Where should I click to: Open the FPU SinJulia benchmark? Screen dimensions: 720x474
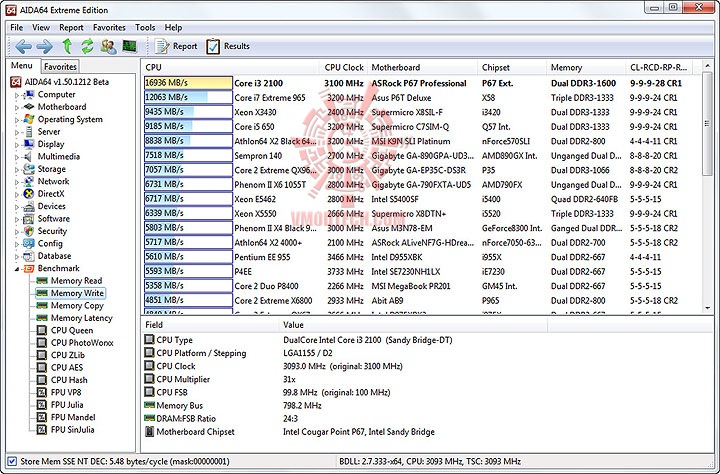click(x=73, y=429)
